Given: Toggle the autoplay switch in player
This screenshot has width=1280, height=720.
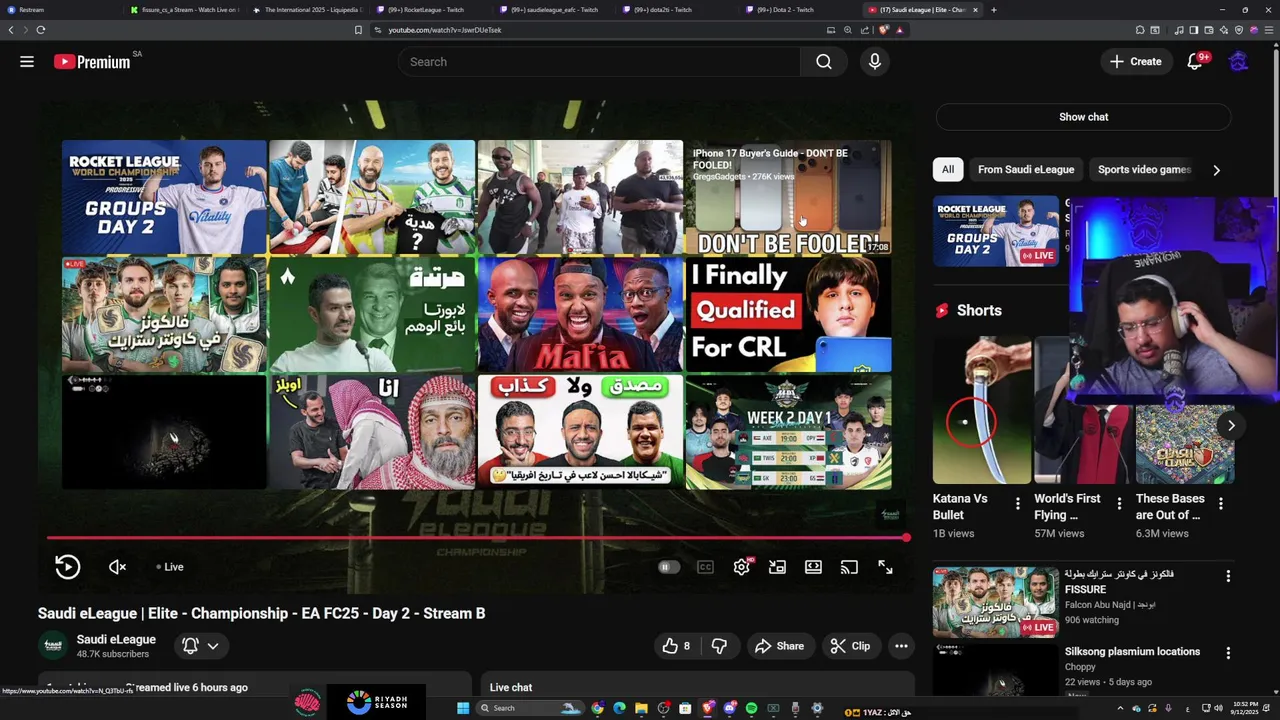Looking at the screenshot, I should pyautogui.click(x=669, y=567).
